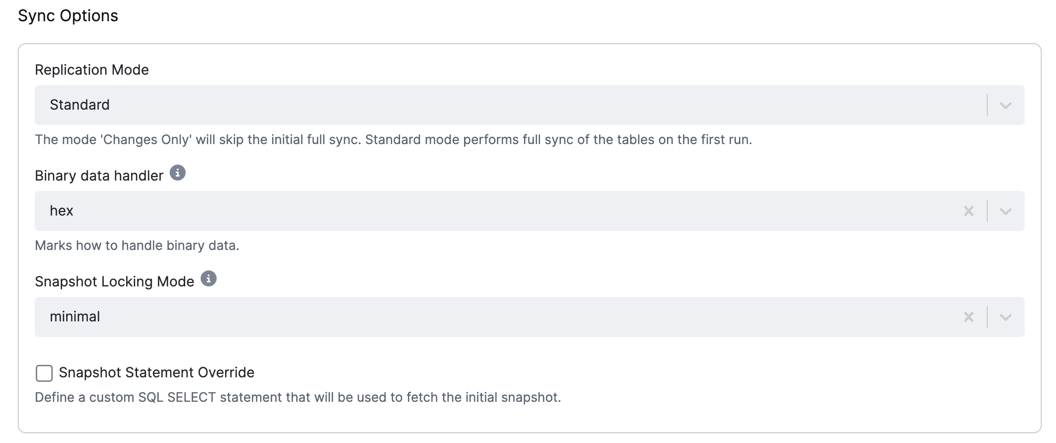Click the custom SQL SELECT statement description
1056x443 pixels.
298,397
